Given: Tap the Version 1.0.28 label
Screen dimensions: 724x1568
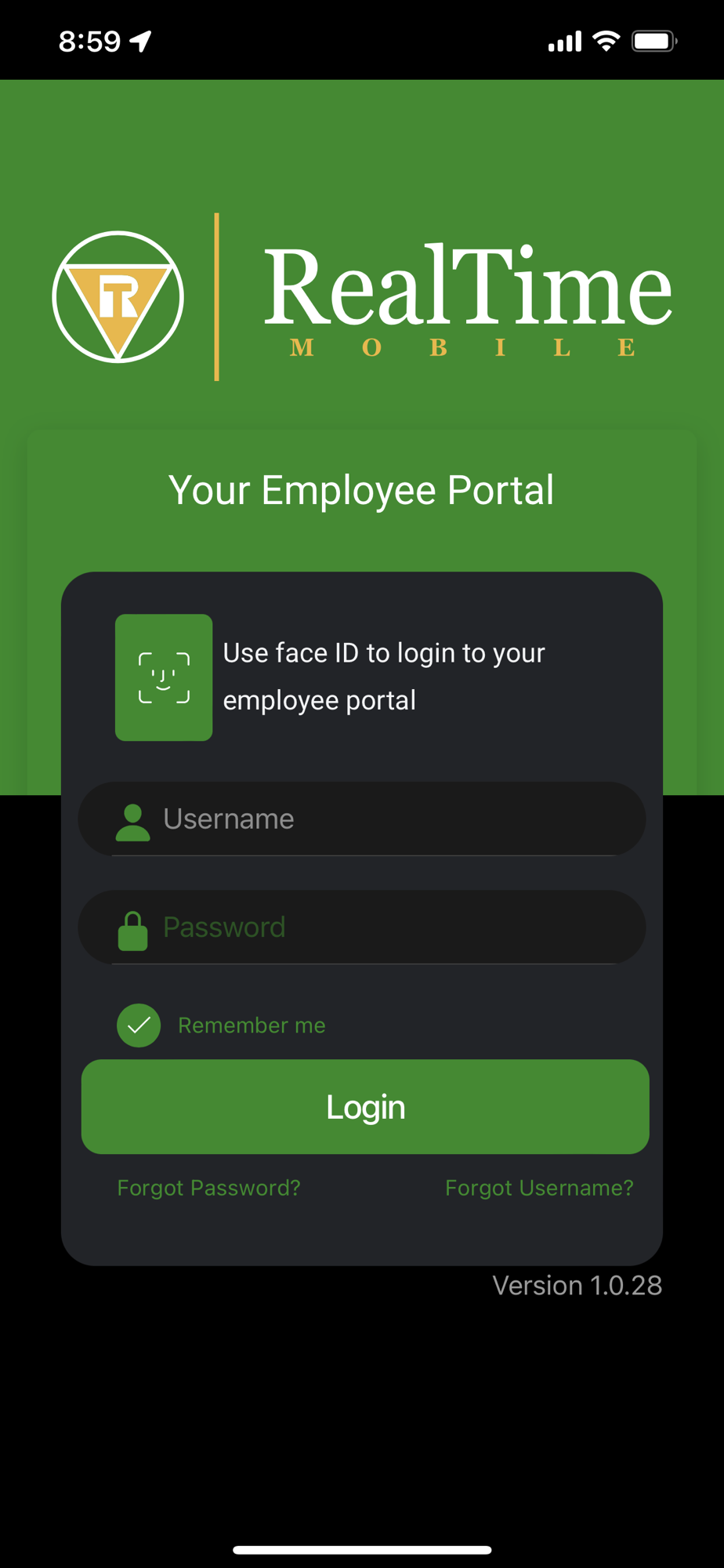Looking at the screenshot, I should click(577, 1286).
